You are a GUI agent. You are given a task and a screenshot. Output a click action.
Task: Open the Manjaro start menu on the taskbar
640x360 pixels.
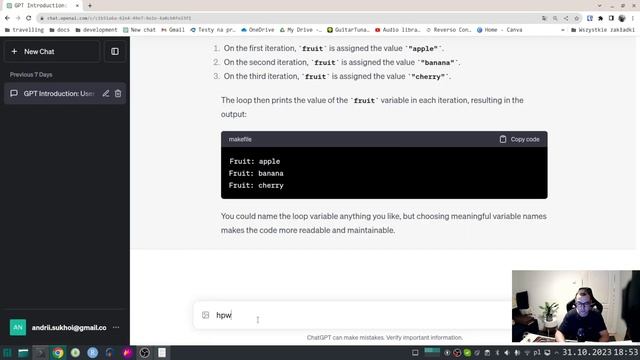pyautogui.click(x=7, y=353)
